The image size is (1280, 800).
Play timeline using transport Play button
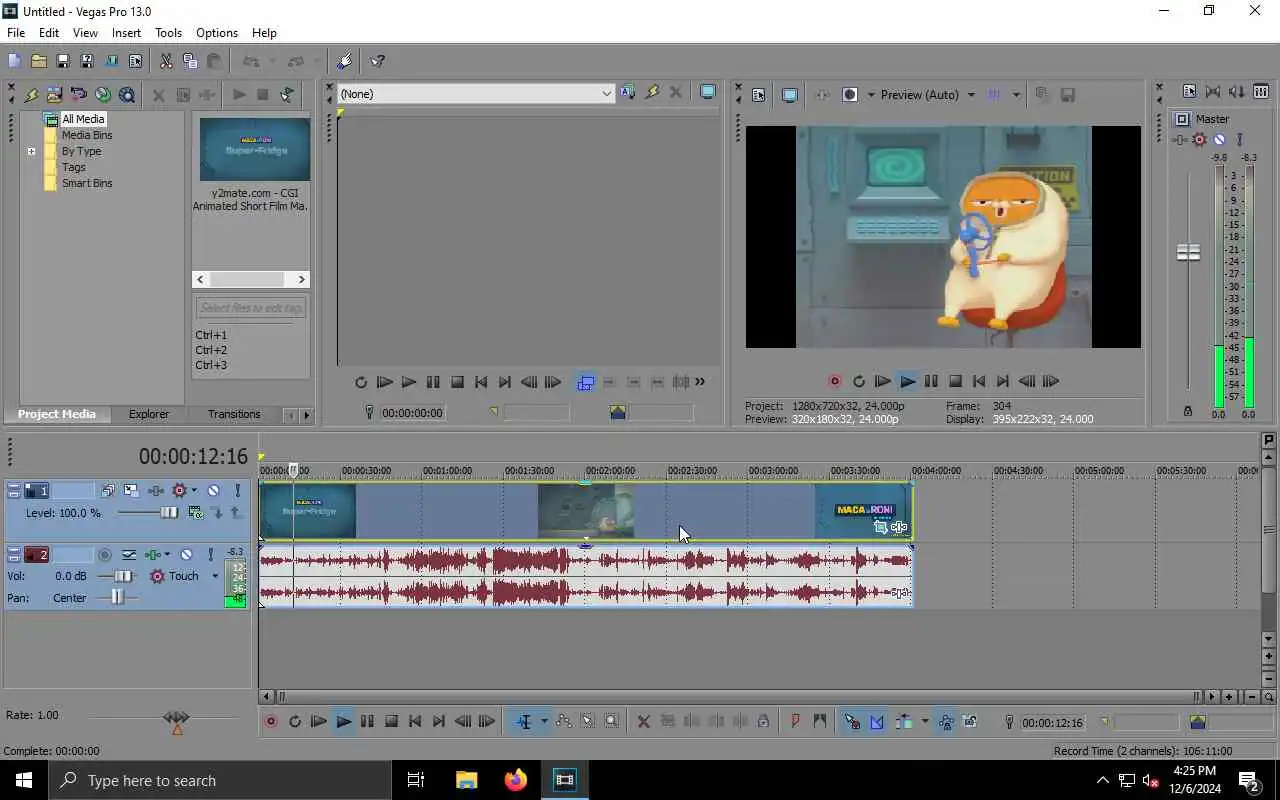point(343,721)
